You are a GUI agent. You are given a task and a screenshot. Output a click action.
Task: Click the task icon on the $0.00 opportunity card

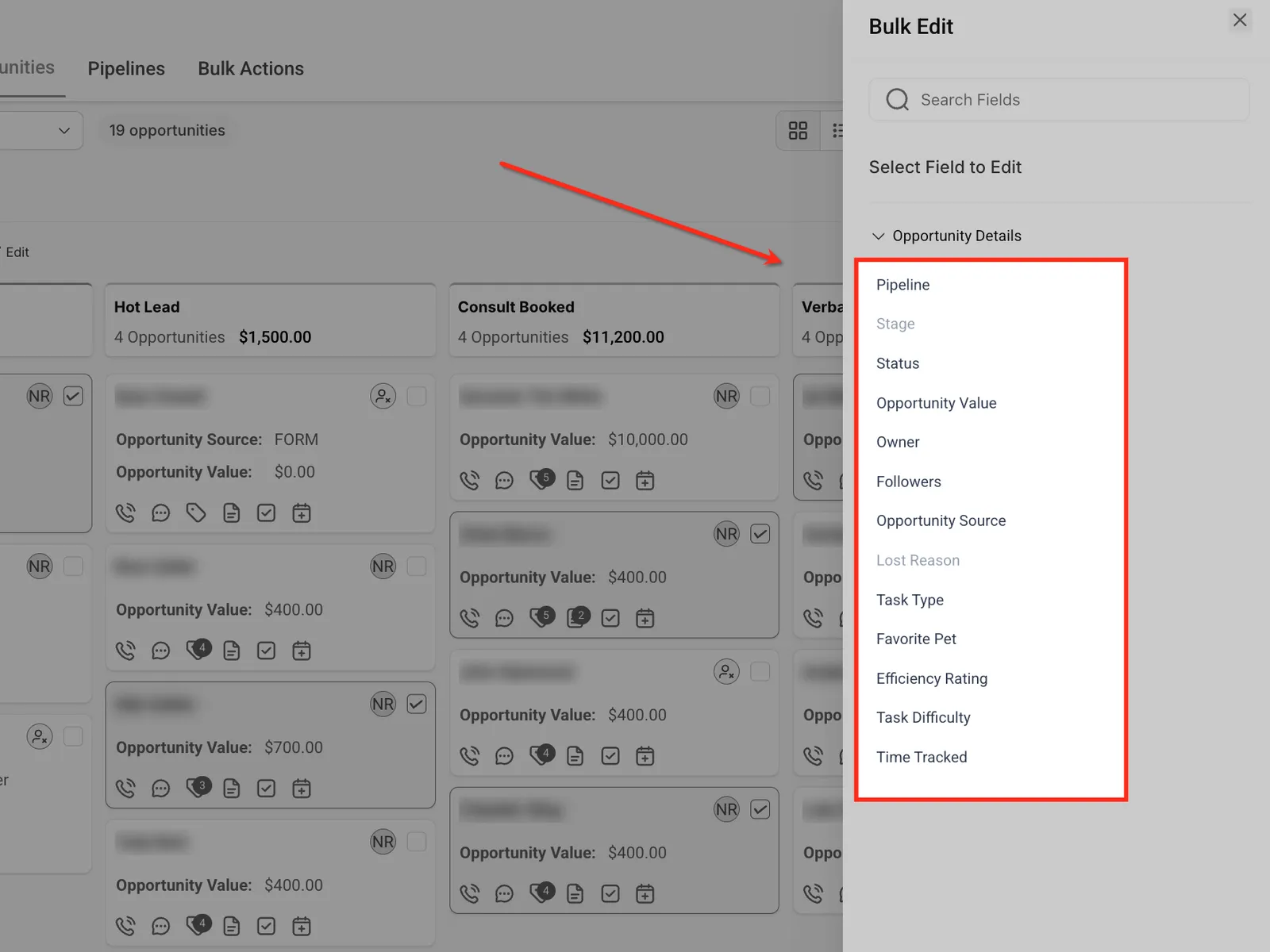(x=267, y=513)
